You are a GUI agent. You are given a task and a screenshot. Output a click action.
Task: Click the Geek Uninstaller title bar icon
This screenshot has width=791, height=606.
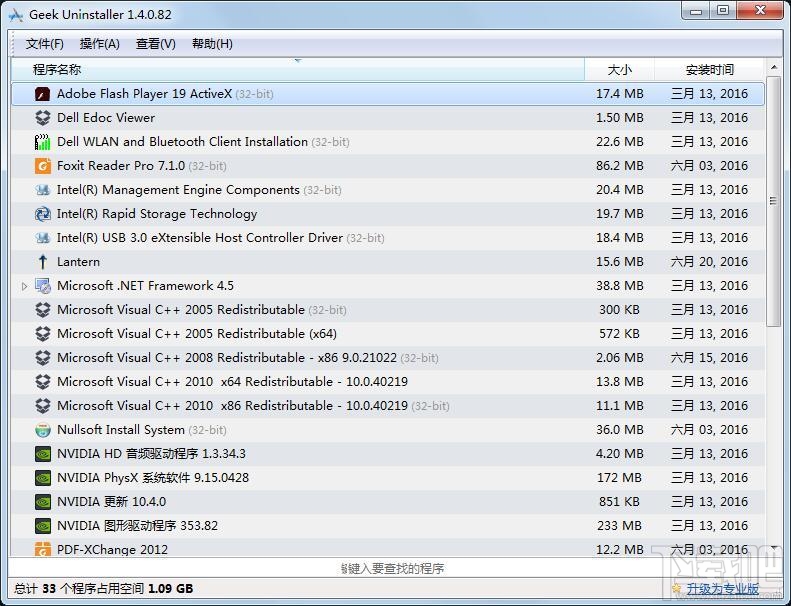coord(16,15)
